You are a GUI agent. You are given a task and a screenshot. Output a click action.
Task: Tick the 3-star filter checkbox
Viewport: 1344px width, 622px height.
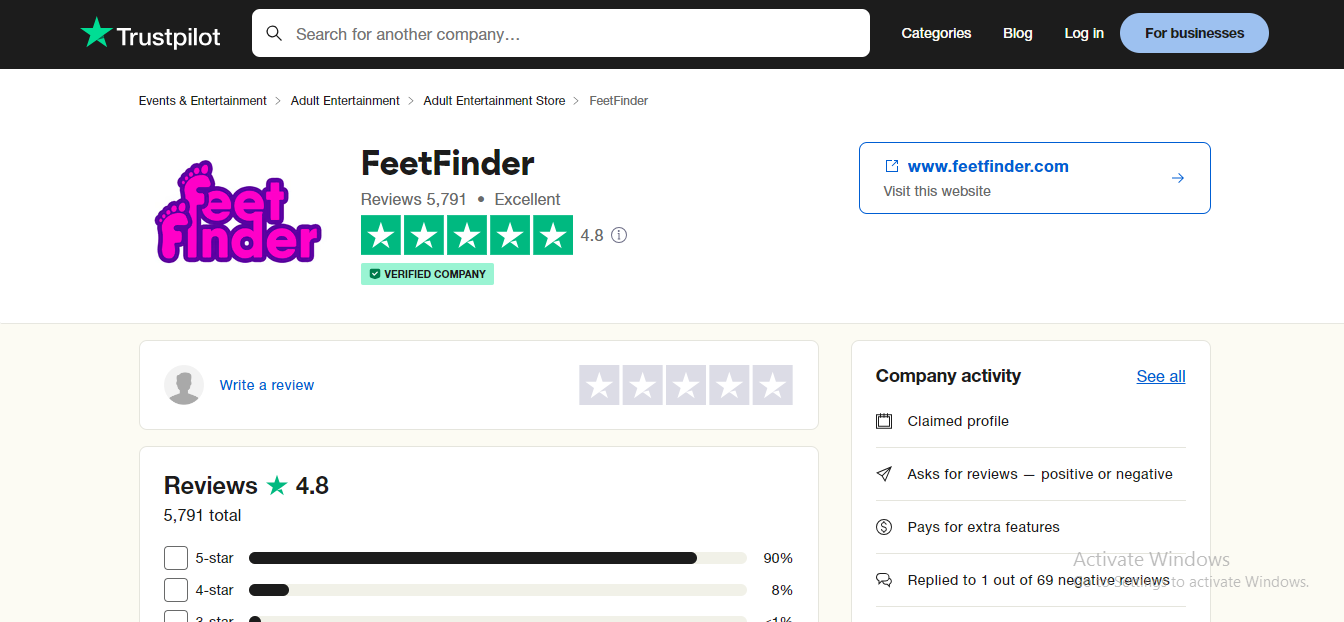pyautogui.click(x=176, y=618)
